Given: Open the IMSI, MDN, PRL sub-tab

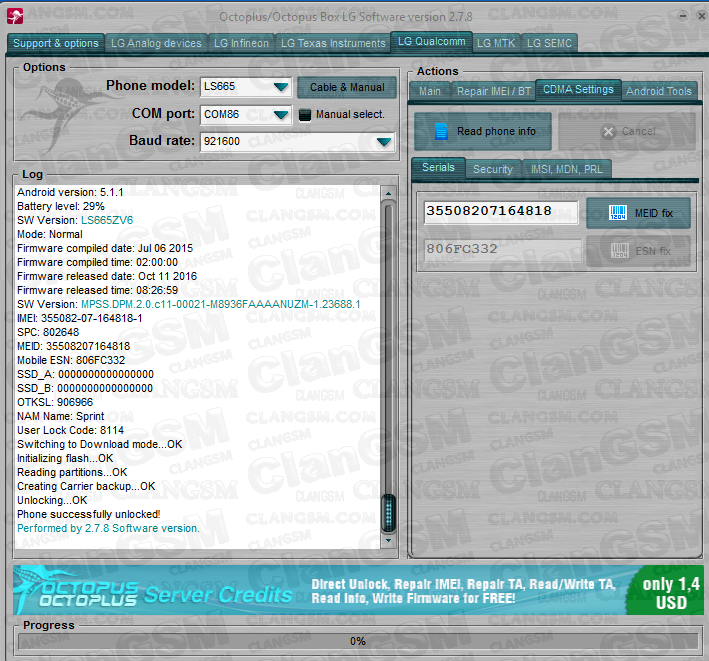Looking at the screenshot, I should pos(567,169).
